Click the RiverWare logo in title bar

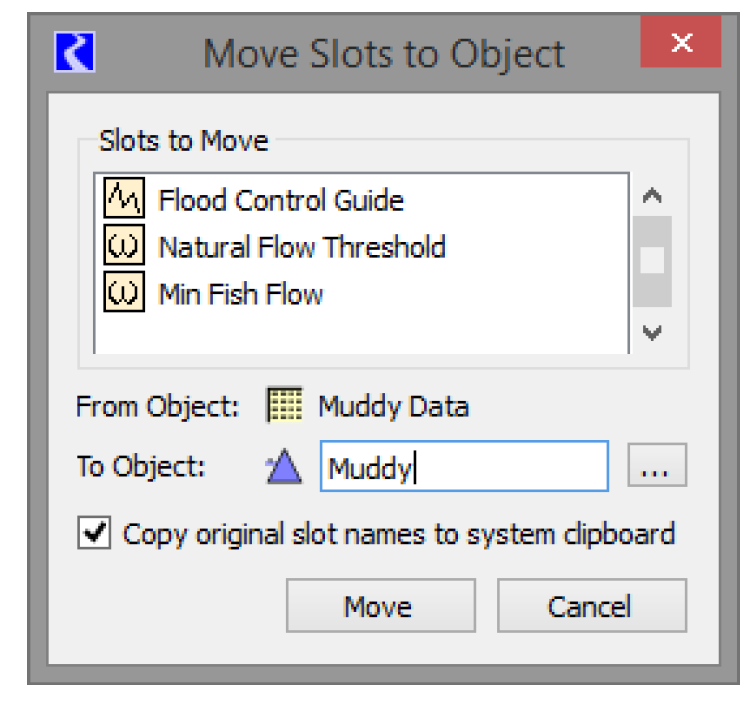click(x=75, y=52)
